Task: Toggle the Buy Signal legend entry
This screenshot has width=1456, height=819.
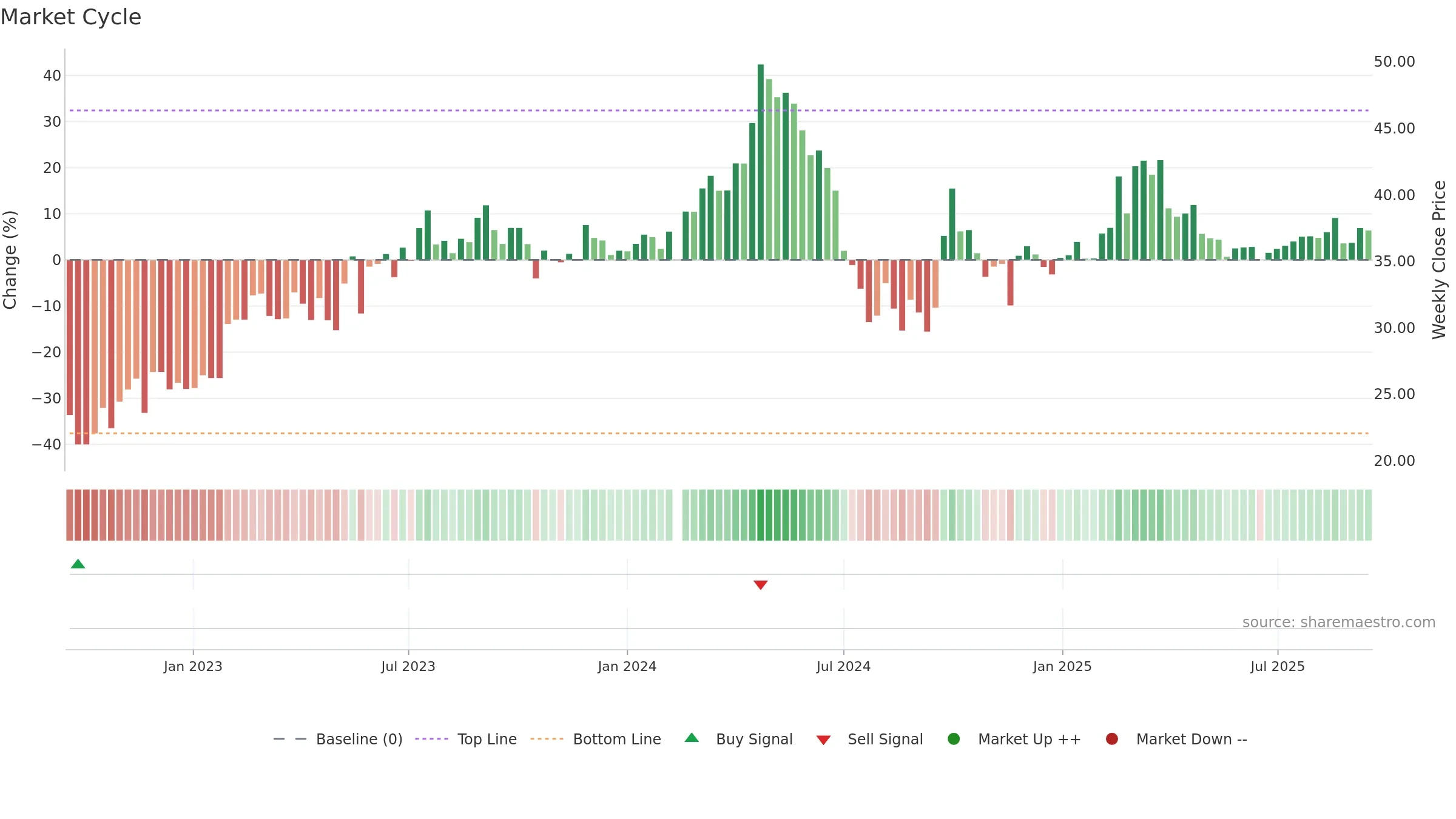Action: click(738, 739)
